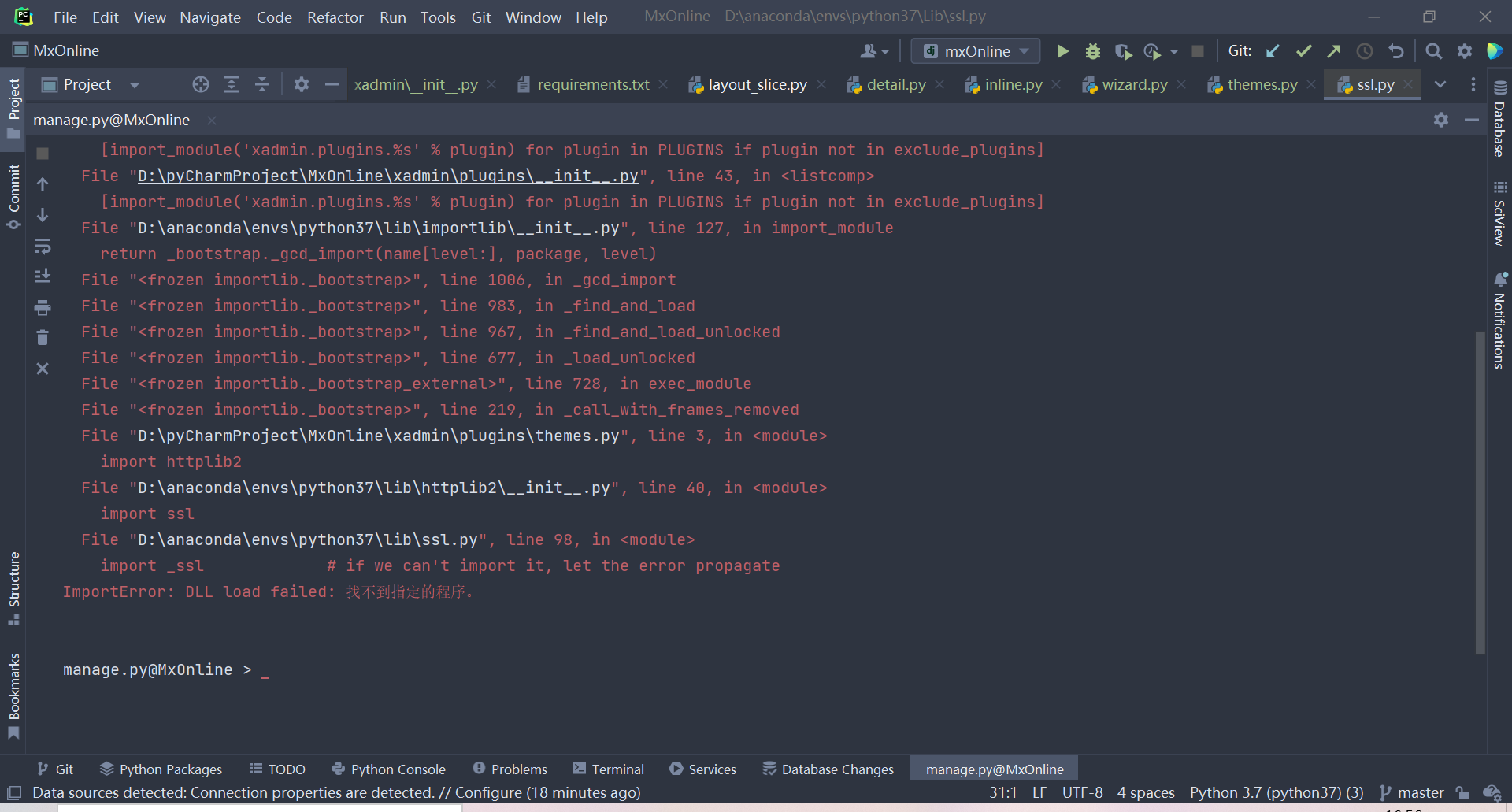The width and height of the screenshot is (1512, 812).
Task: Toggle file read-only lock icon
Action: [x=1462, y=792]
